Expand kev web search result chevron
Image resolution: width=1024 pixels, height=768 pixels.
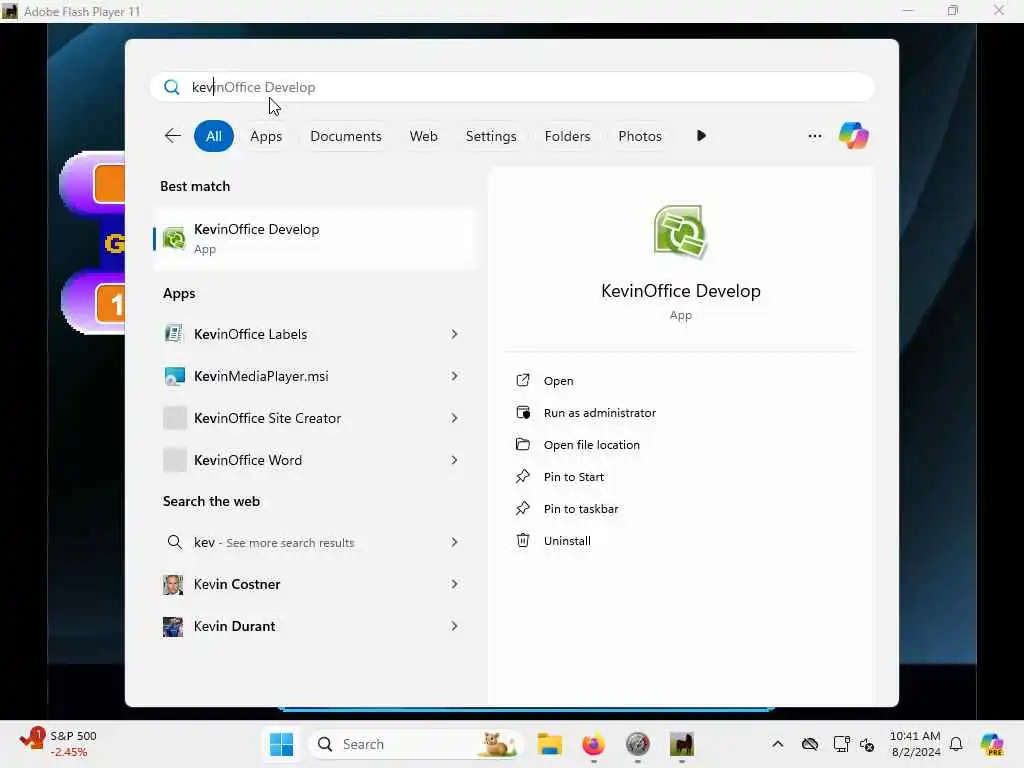tap(455, 542)
